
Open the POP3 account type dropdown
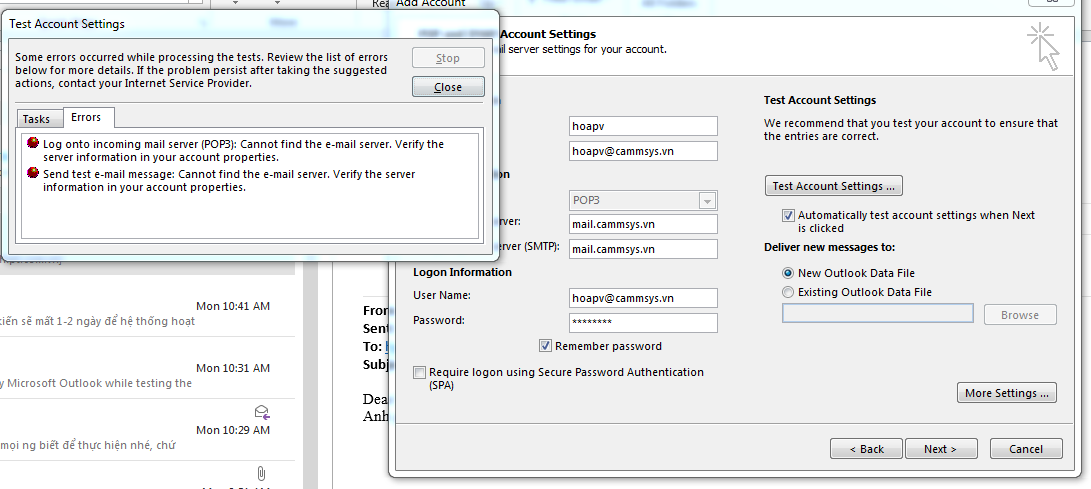708,201
